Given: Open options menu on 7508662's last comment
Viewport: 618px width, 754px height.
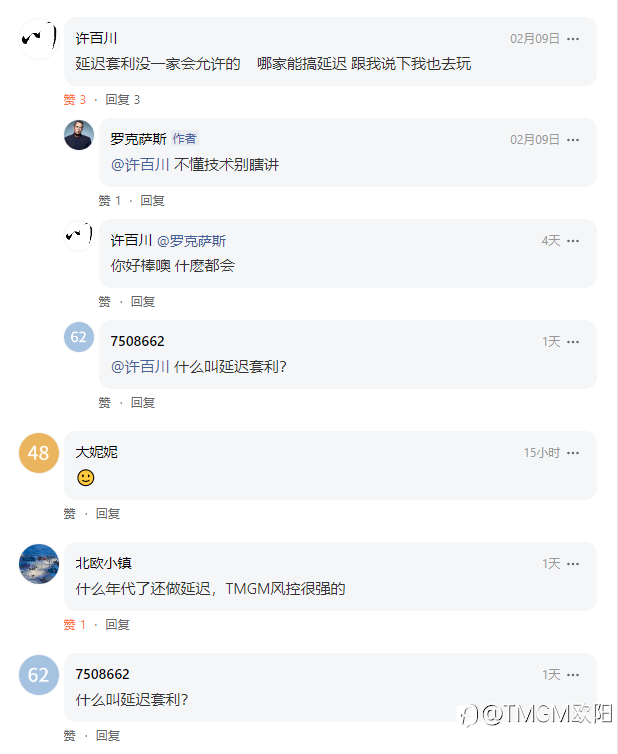Looking at the screenshot, I should click(x=573, y=675).
